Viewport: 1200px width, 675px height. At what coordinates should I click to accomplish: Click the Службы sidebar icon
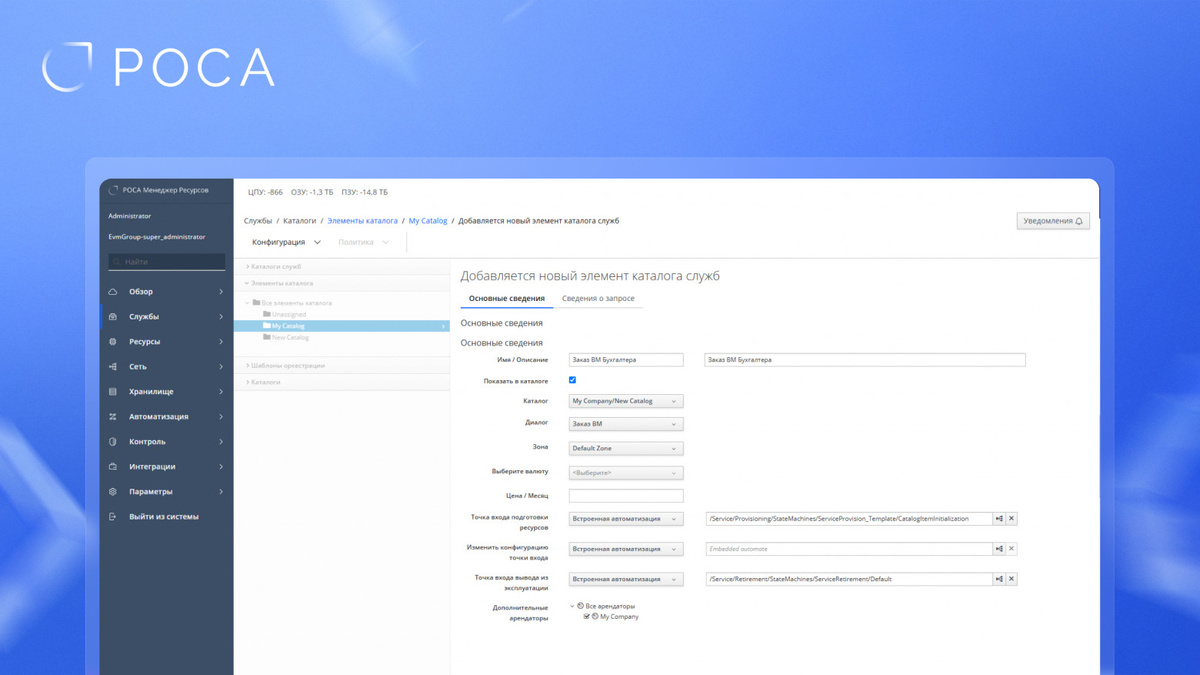[113, 317]
